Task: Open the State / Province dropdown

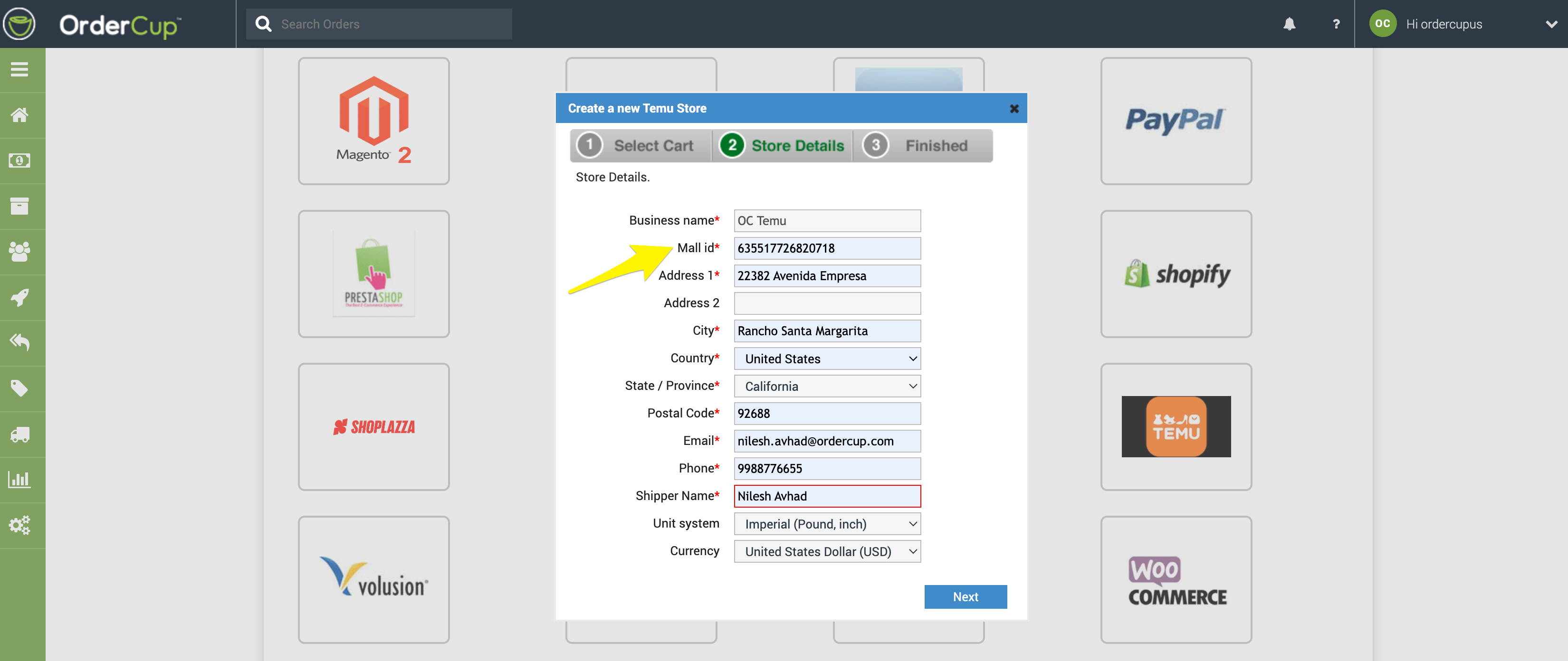Action: [x=827, y=386]
